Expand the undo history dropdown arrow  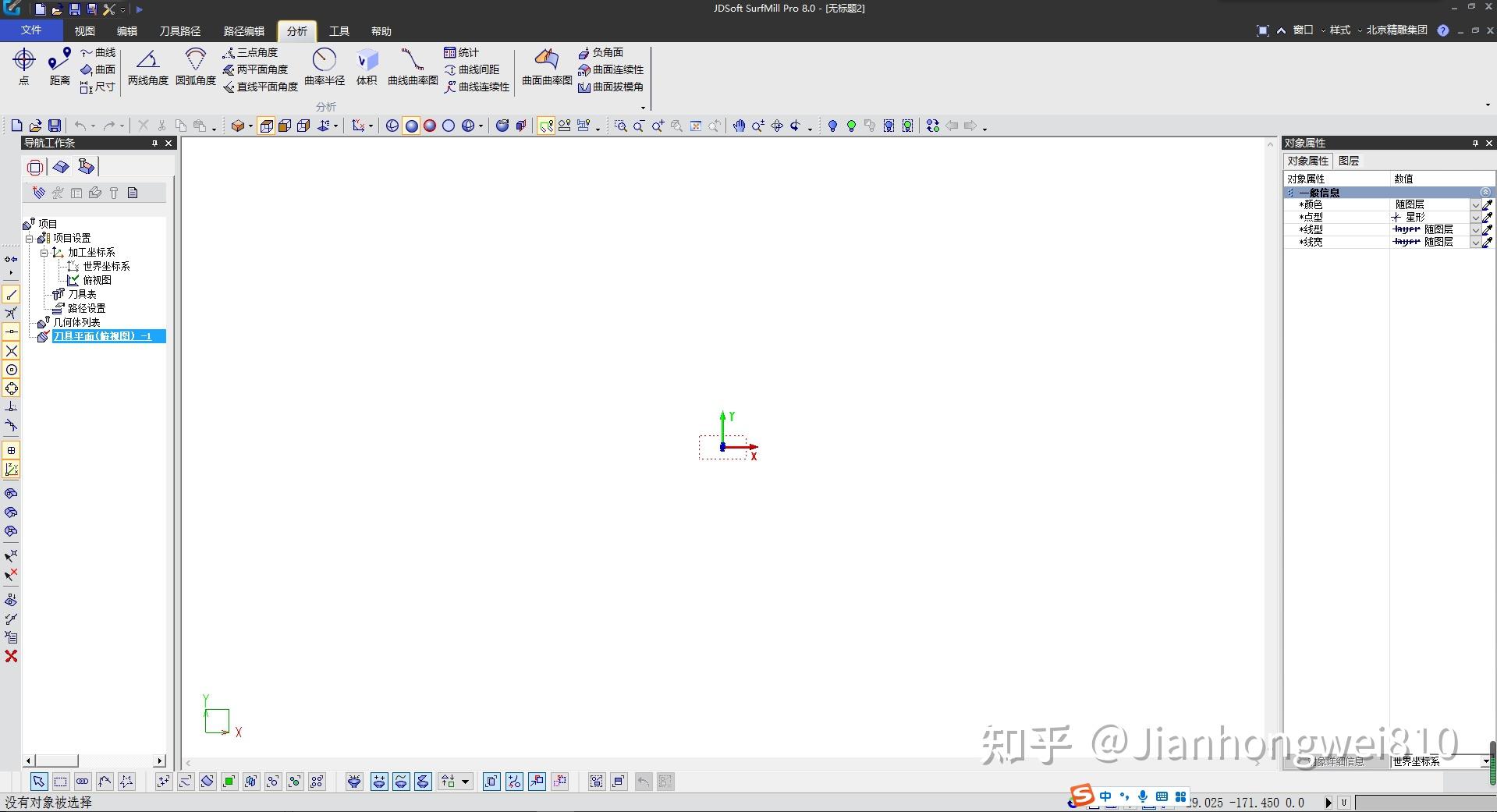[x=93, y=126]
